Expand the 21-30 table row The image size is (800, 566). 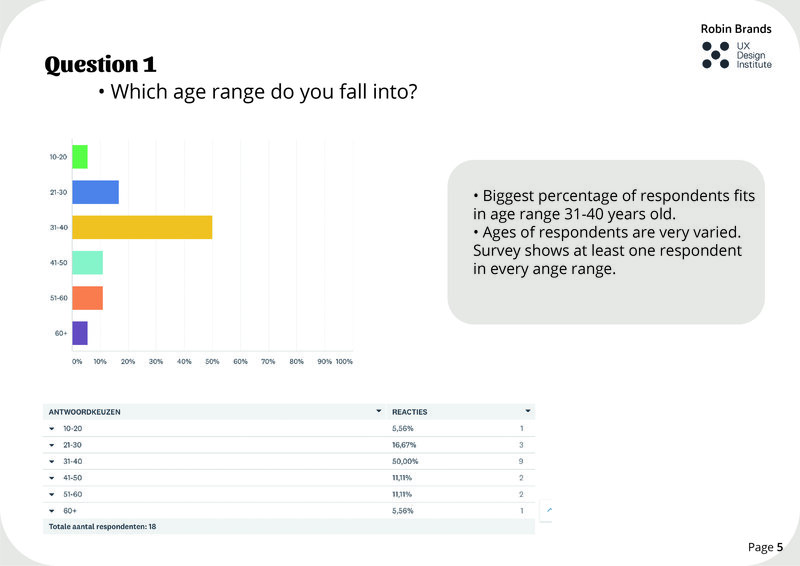[51, 444]
